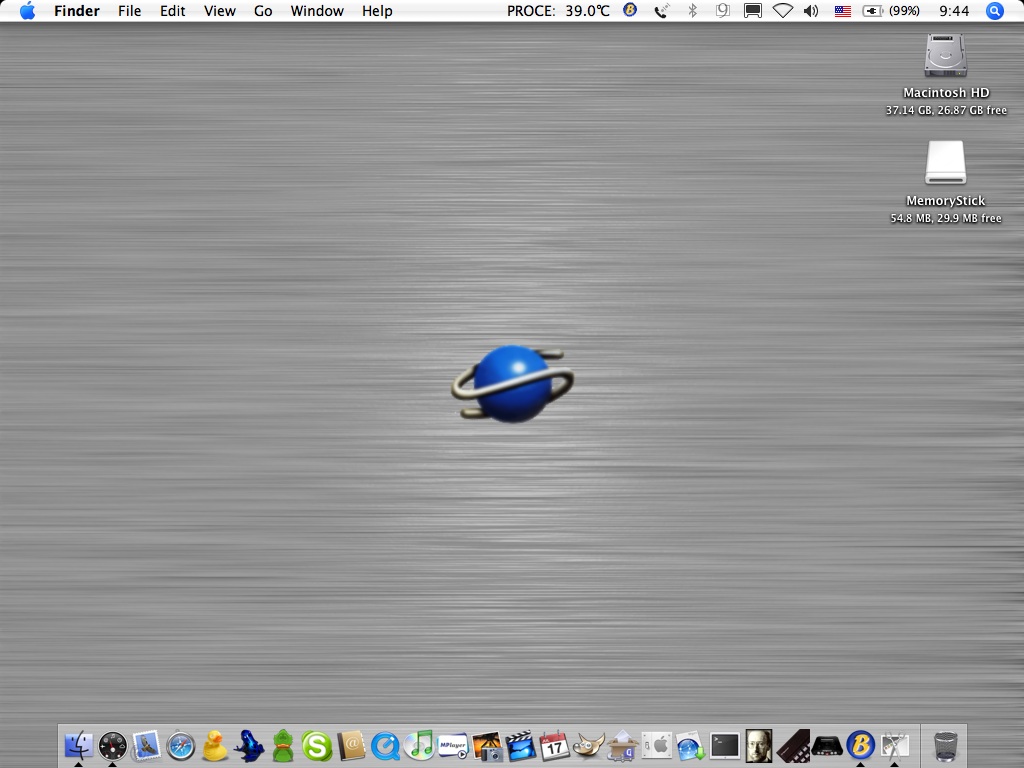Open the Go menu
The image size is (1024, 768).
pyautogui.click(x=263, y=11)
